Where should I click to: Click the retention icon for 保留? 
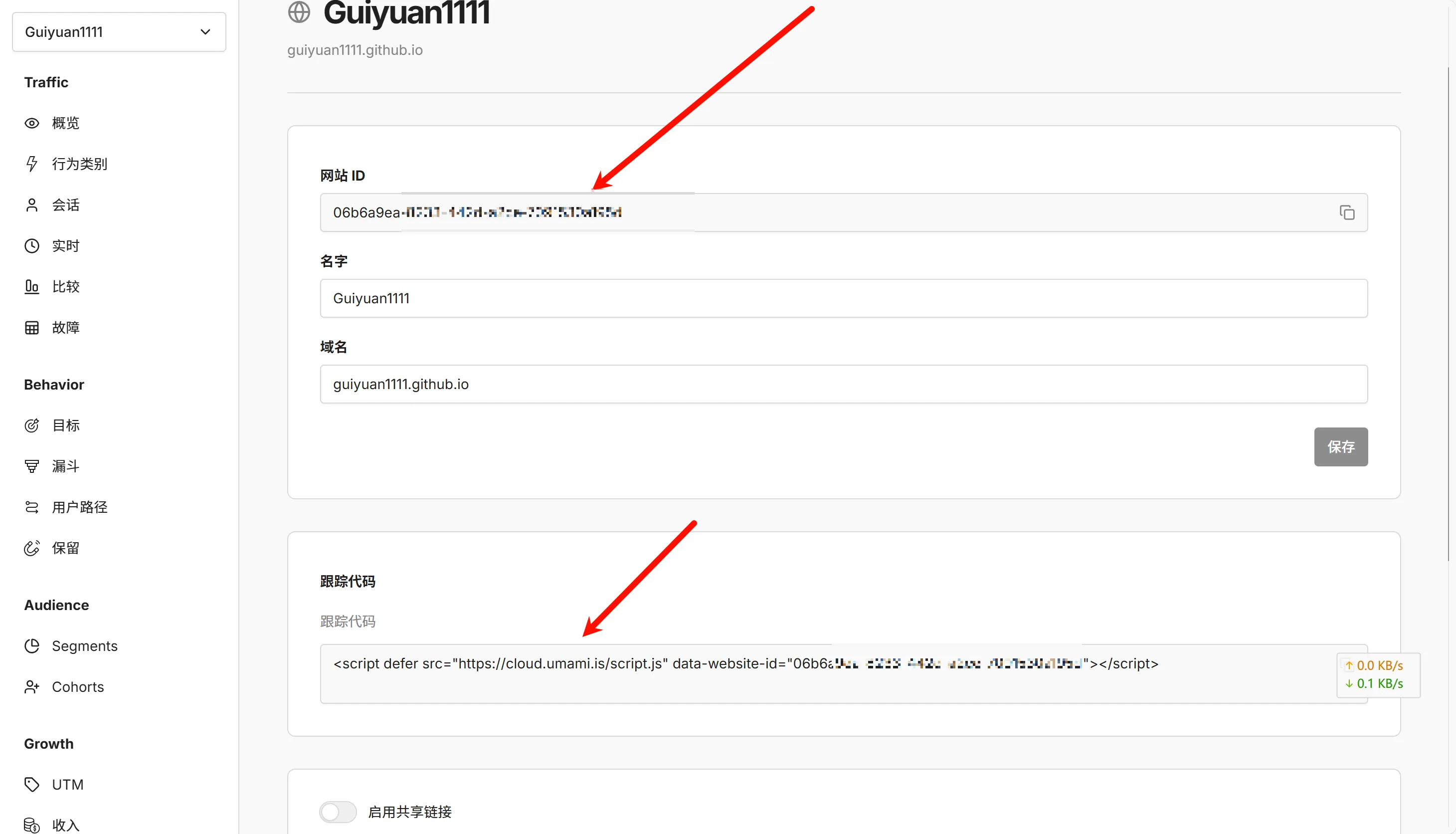pos(32,548)
